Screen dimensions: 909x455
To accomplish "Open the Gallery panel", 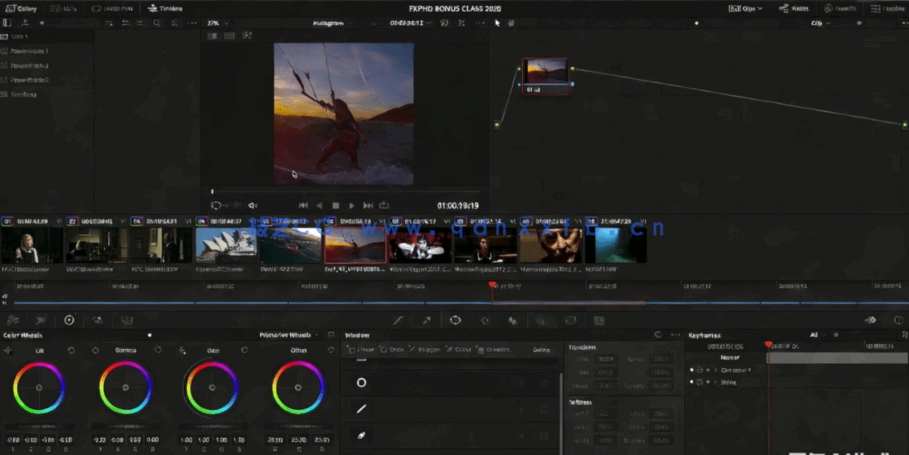I will click(21, 8).
